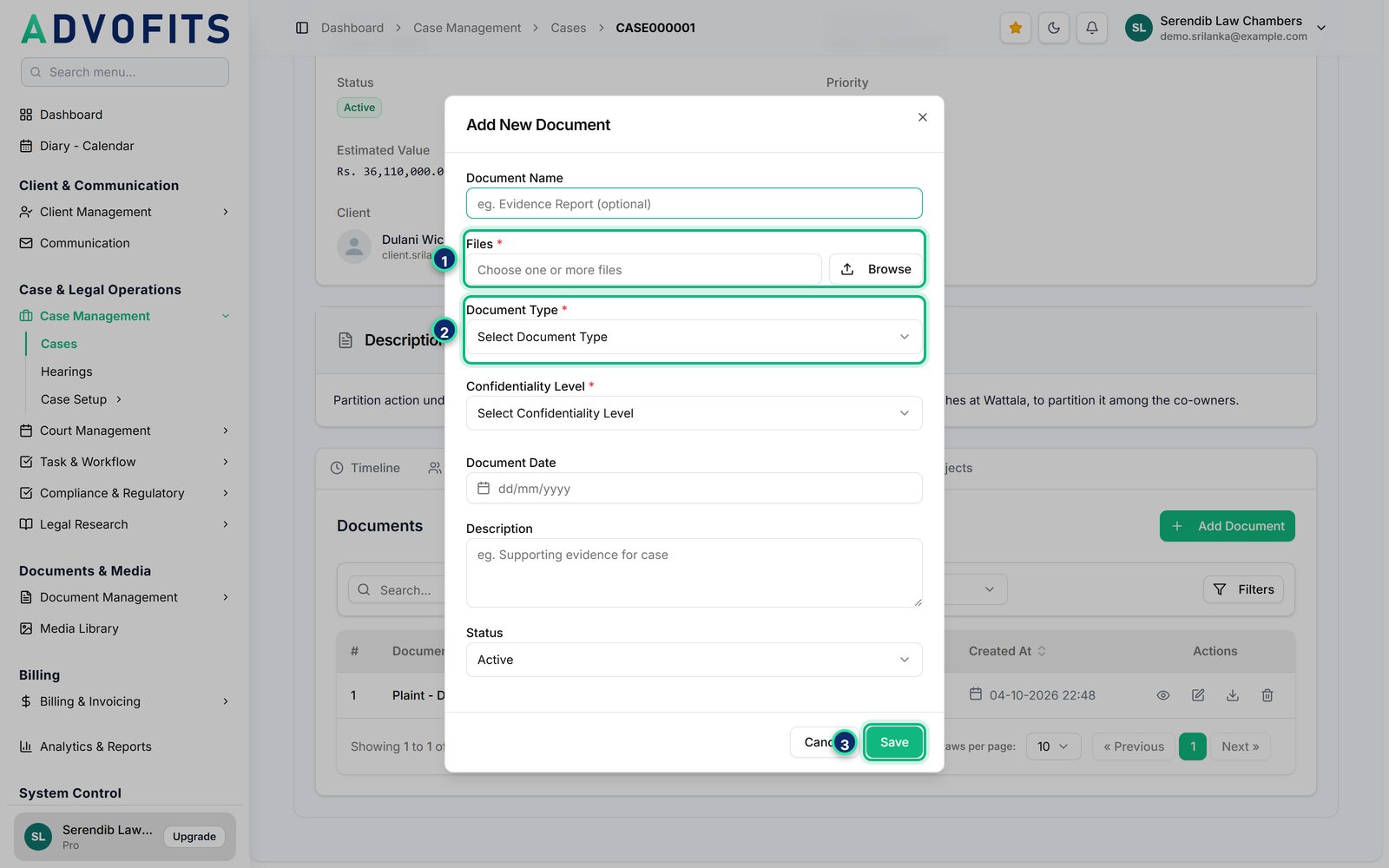Expand Case Setup submenu
Screen dimensions: 1389x868
coord(82,399)
